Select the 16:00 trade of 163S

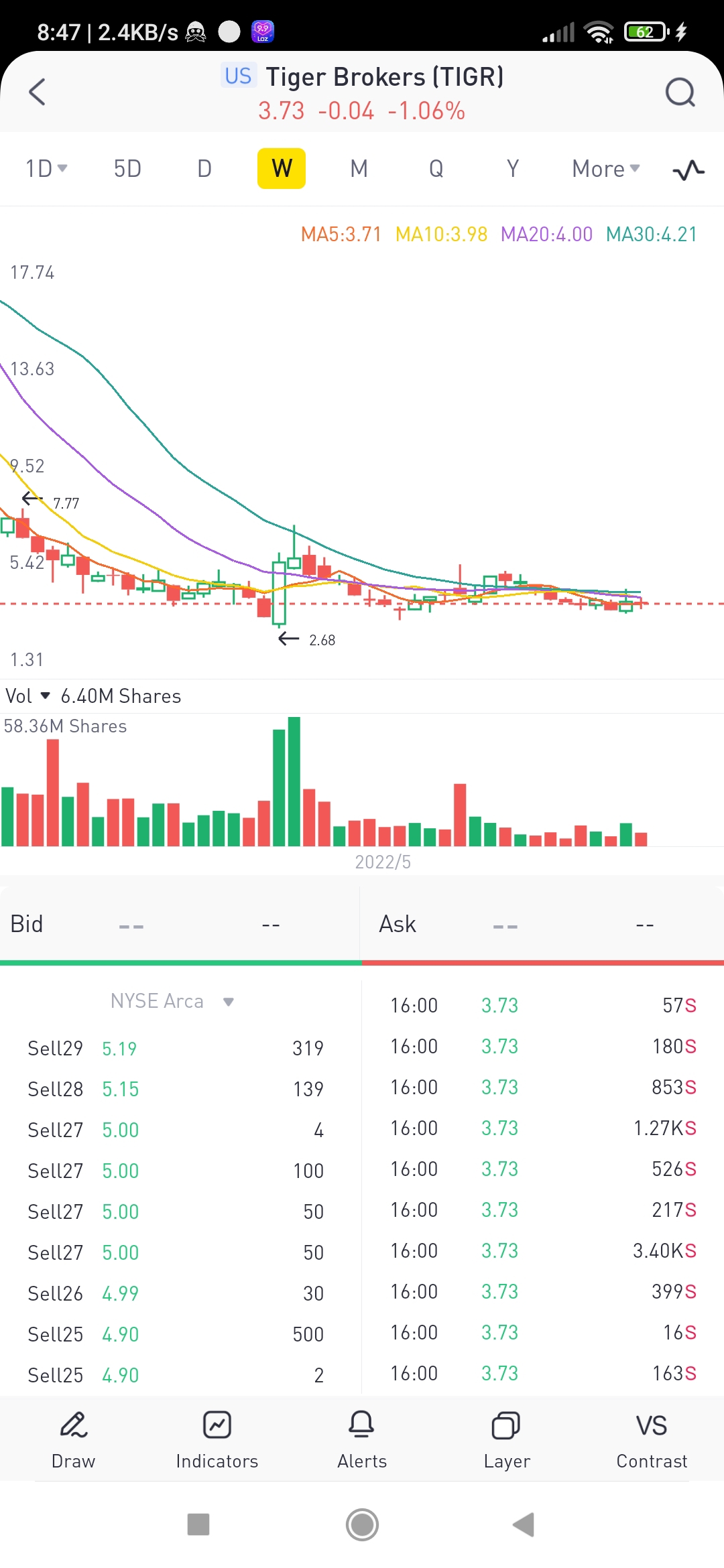(x=543, y=1373)
